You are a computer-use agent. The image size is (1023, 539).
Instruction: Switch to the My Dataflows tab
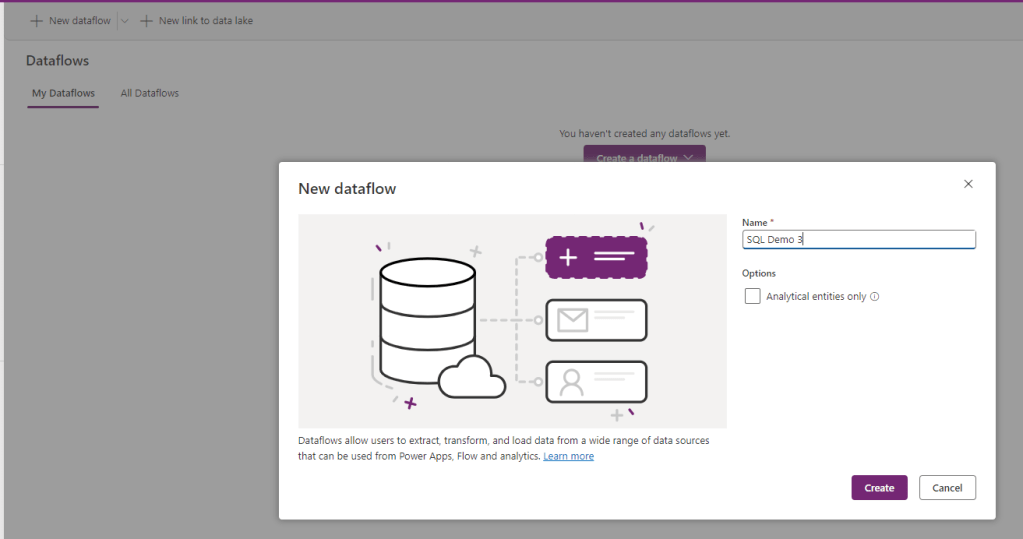63,93
